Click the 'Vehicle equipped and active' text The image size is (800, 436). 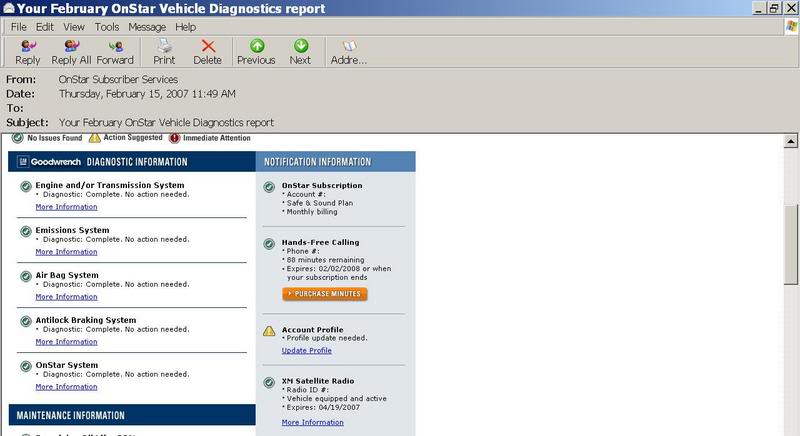coord(337,398)
